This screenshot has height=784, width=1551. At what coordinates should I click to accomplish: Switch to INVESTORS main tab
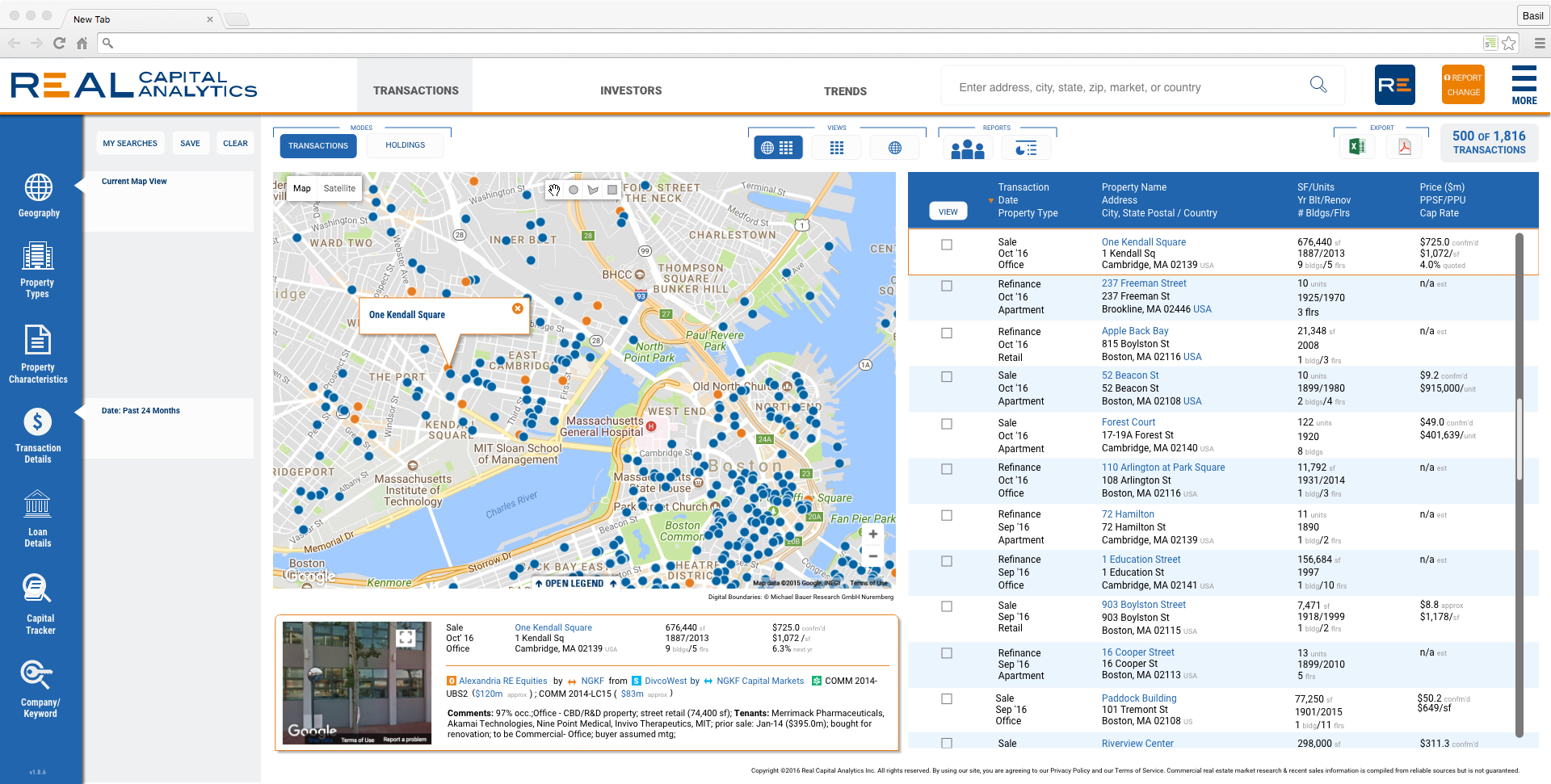[630, 90]
